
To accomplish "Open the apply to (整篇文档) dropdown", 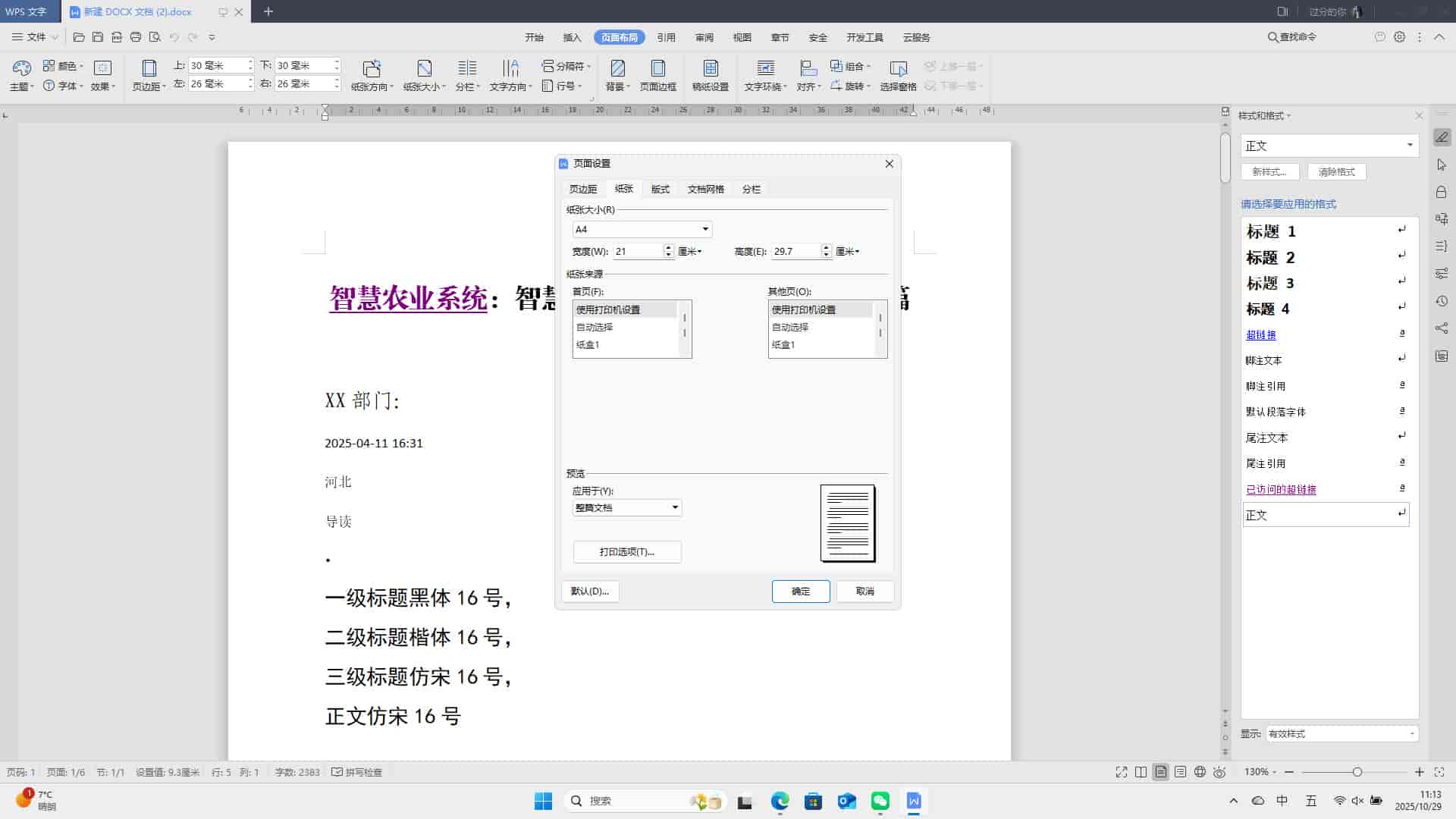I will click(626, 507).
